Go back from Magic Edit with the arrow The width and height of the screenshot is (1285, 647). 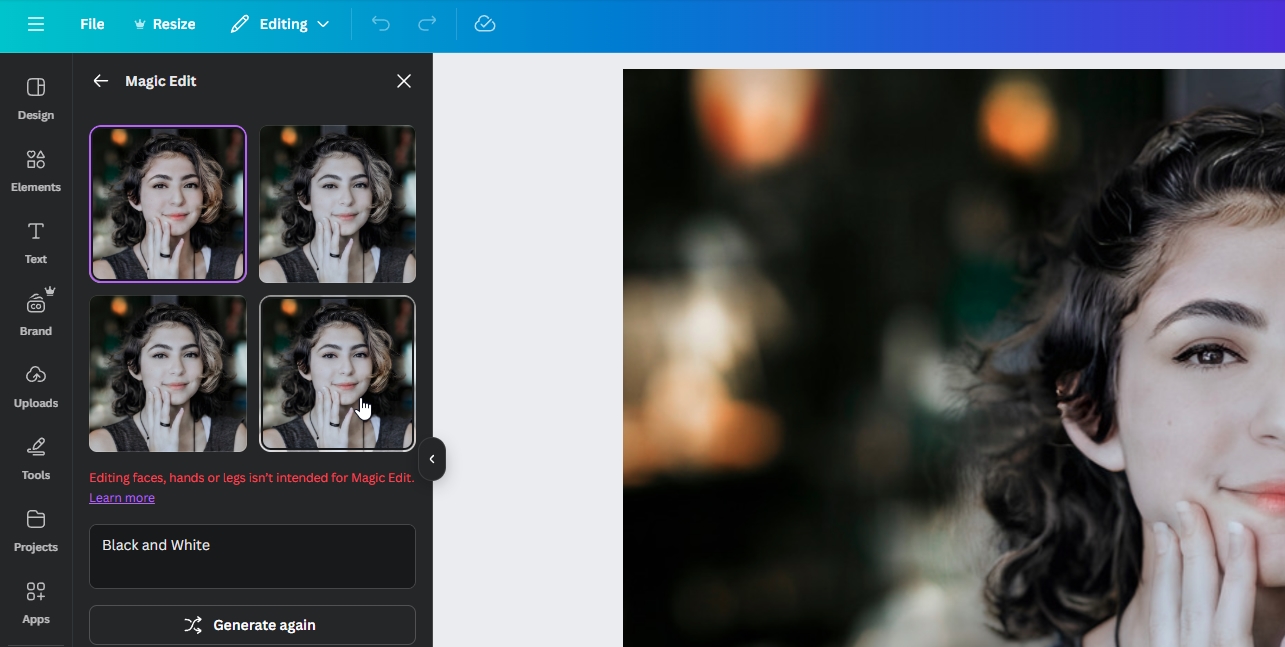tap(100, 81)
